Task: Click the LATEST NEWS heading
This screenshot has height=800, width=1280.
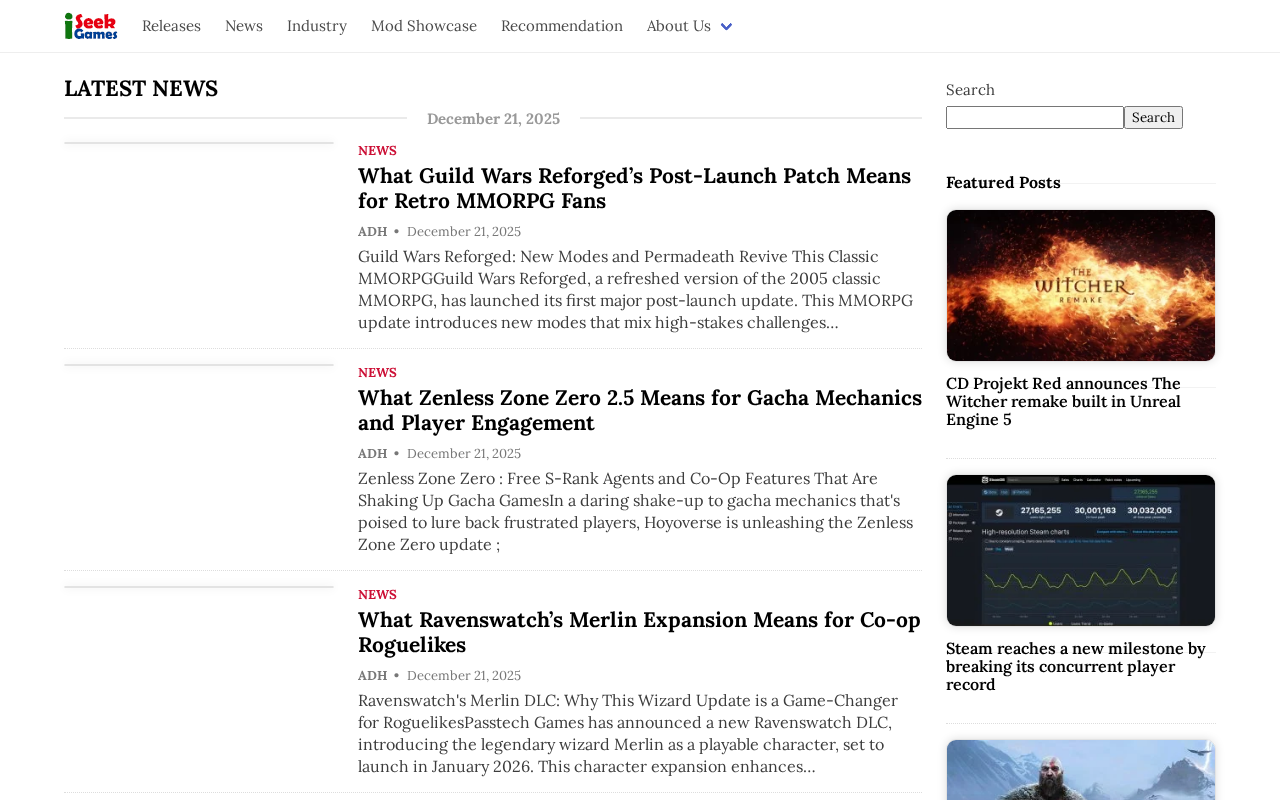Action: pyautogui.click(x=141, y=88)
